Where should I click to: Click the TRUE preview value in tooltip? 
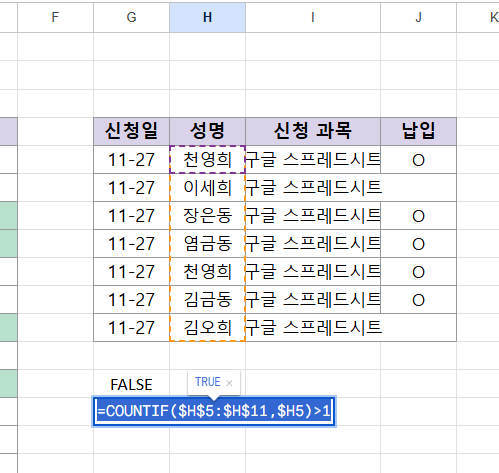(208, 382)
